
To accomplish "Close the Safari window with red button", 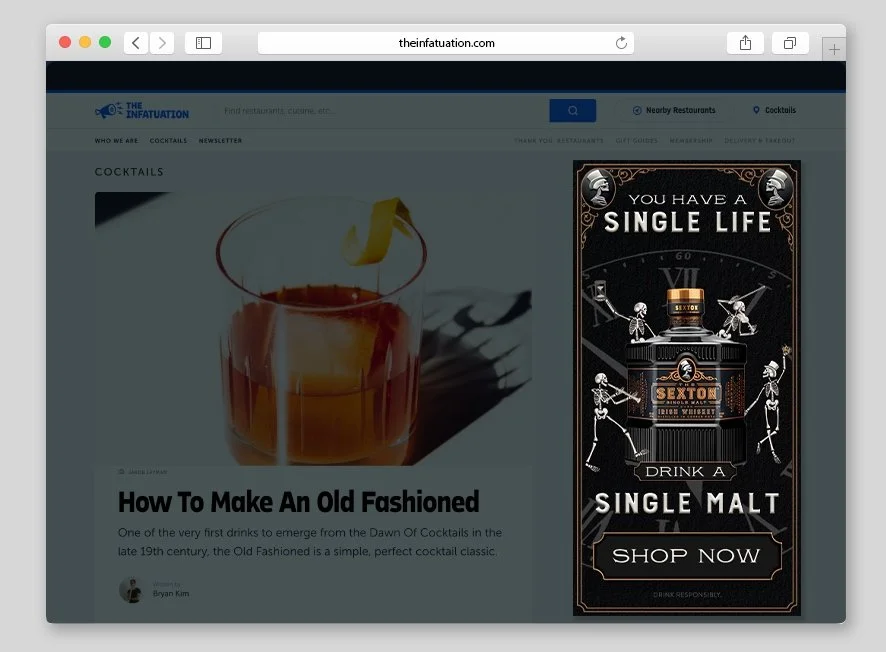I will tap(65, 42).
